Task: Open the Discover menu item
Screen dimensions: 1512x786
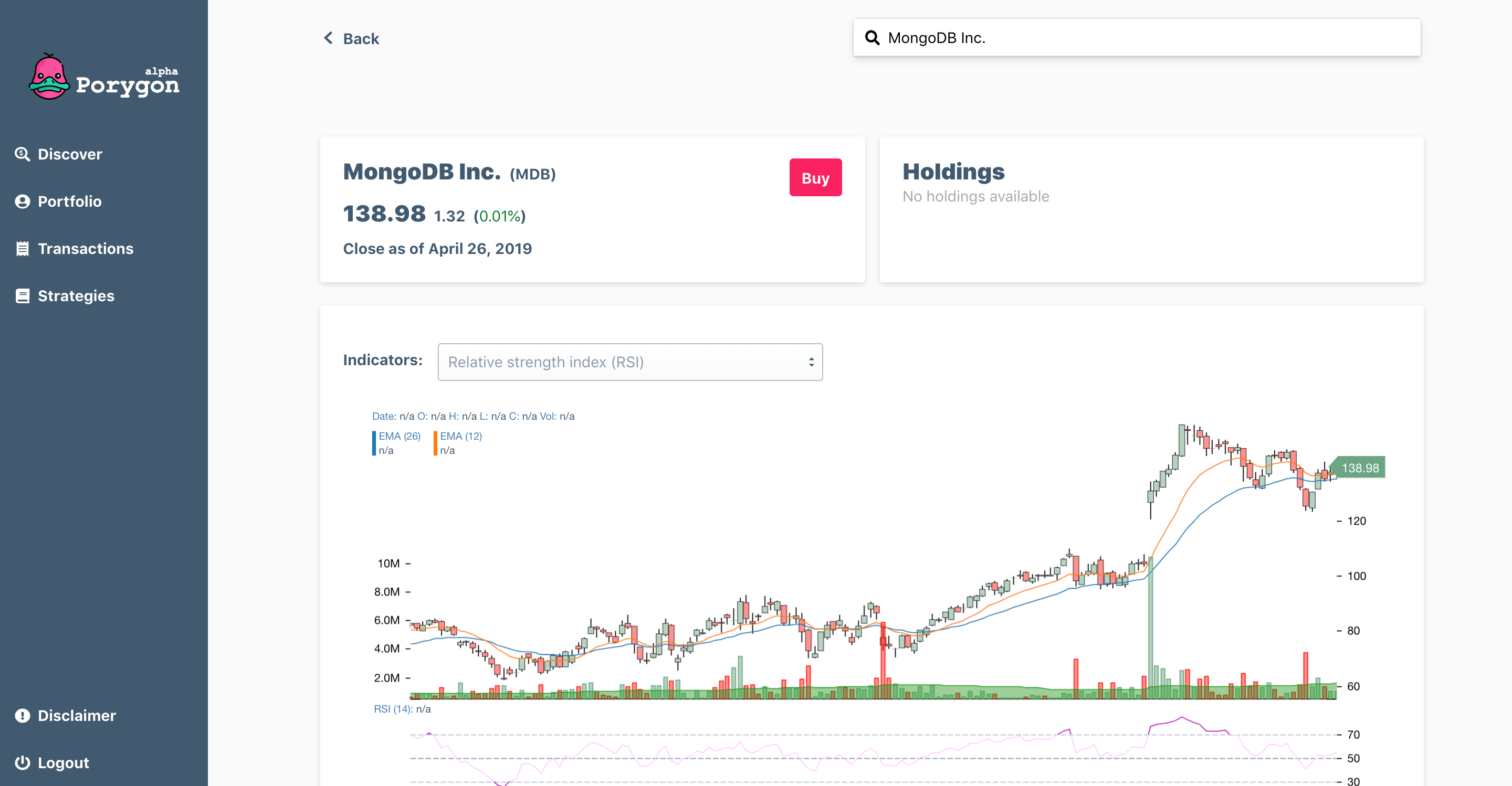Action: (70, 154)
